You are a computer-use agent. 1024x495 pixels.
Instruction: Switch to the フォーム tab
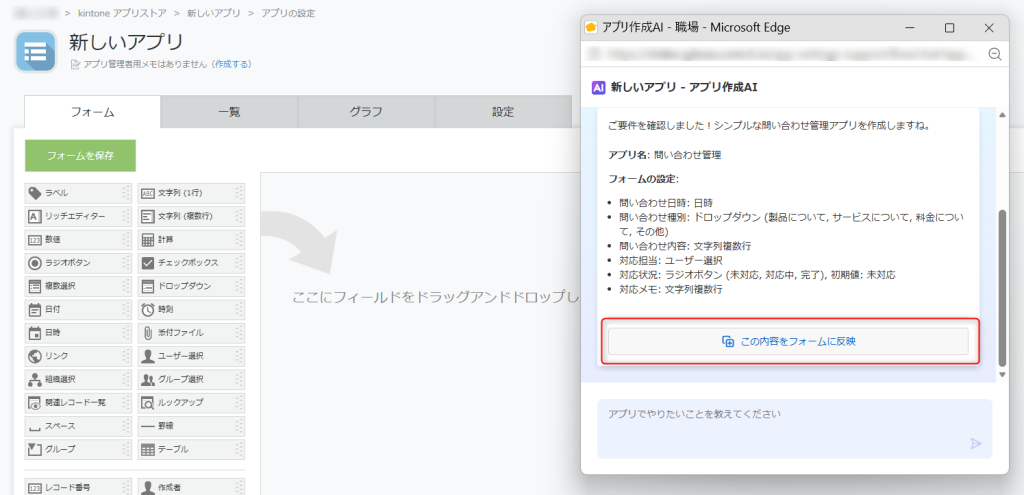(93, 112)
